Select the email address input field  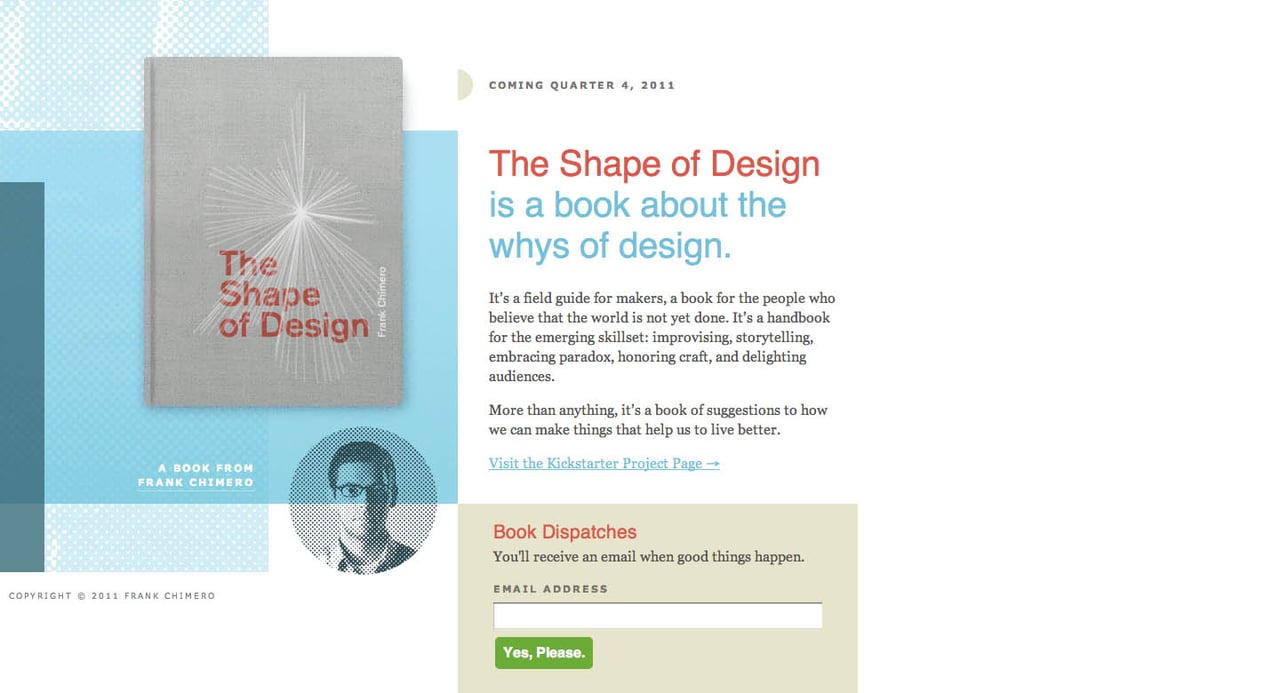point(657,615)
